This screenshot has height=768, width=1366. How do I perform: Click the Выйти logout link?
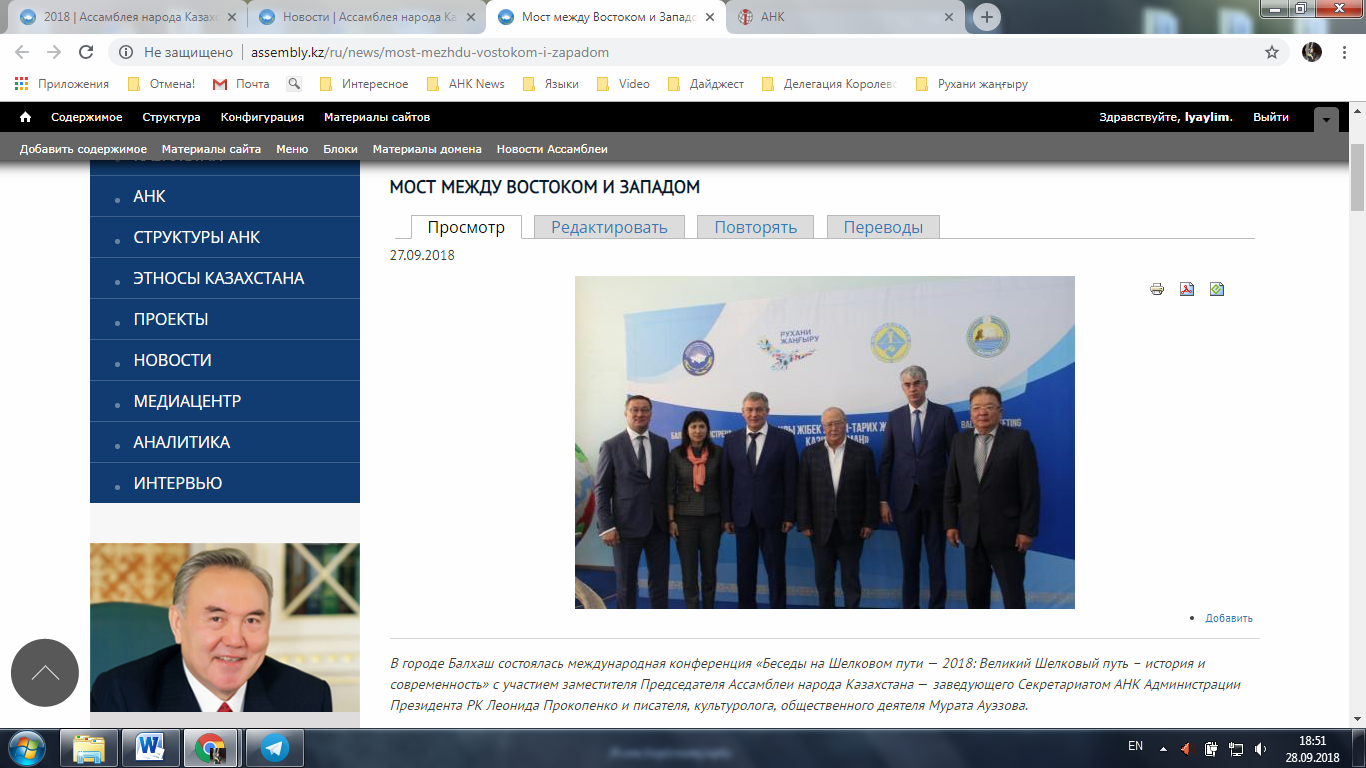(x=1271, y=117)
